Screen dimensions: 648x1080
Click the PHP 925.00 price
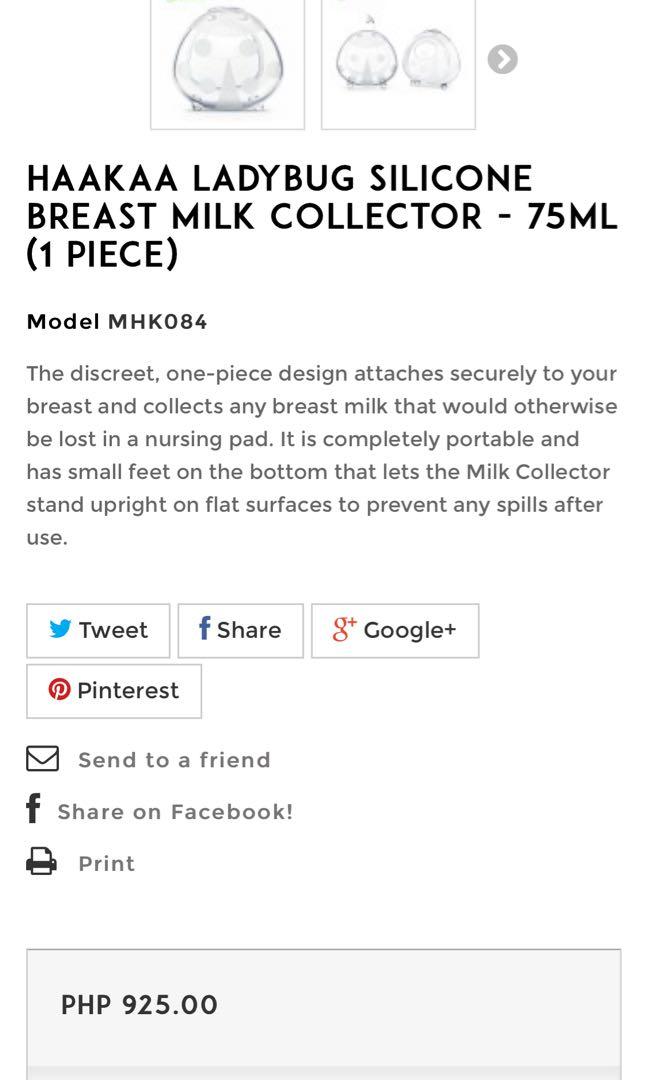[139, 1005]
